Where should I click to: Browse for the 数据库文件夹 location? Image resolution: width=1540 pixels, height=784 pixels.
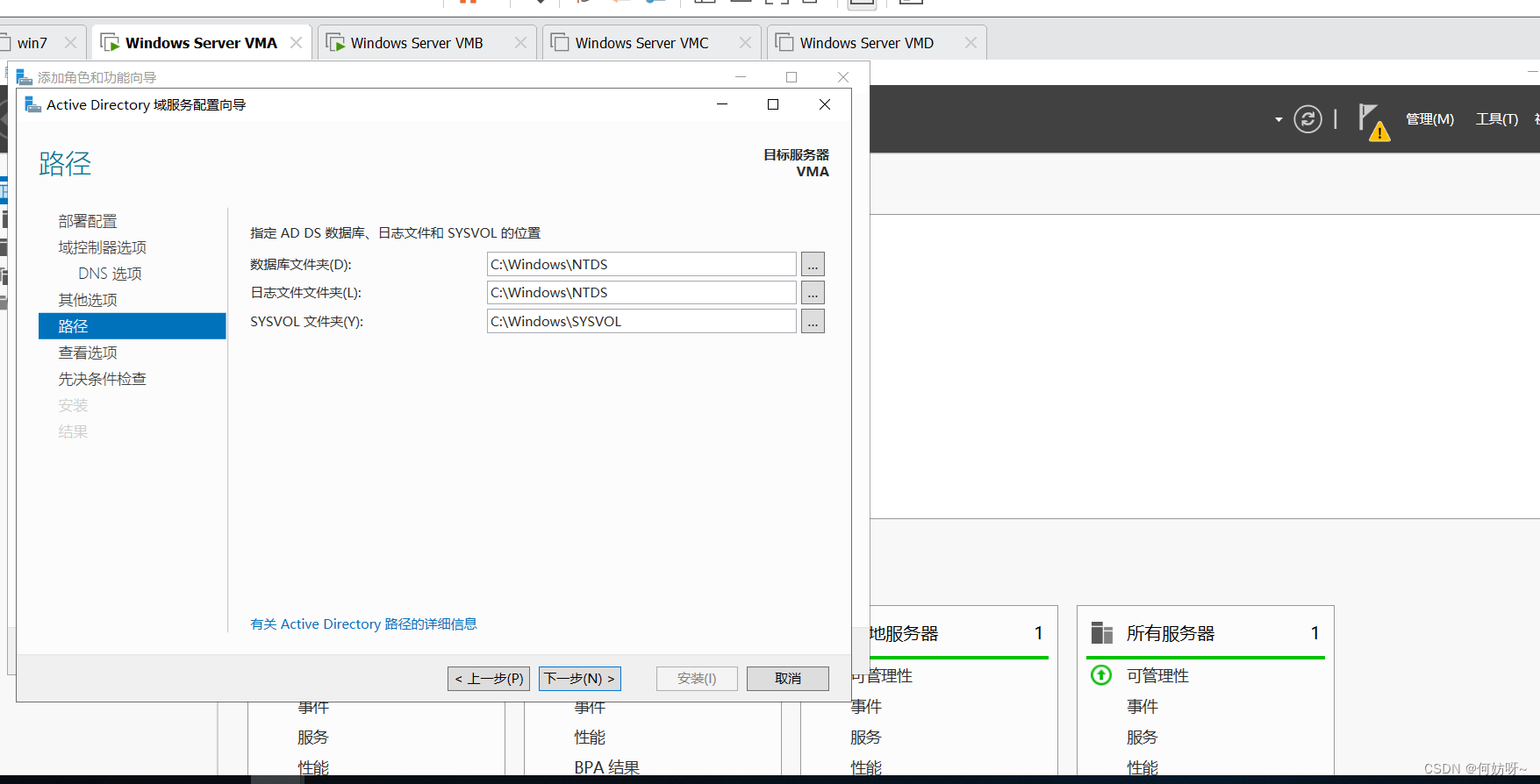[x=813, y=264]
